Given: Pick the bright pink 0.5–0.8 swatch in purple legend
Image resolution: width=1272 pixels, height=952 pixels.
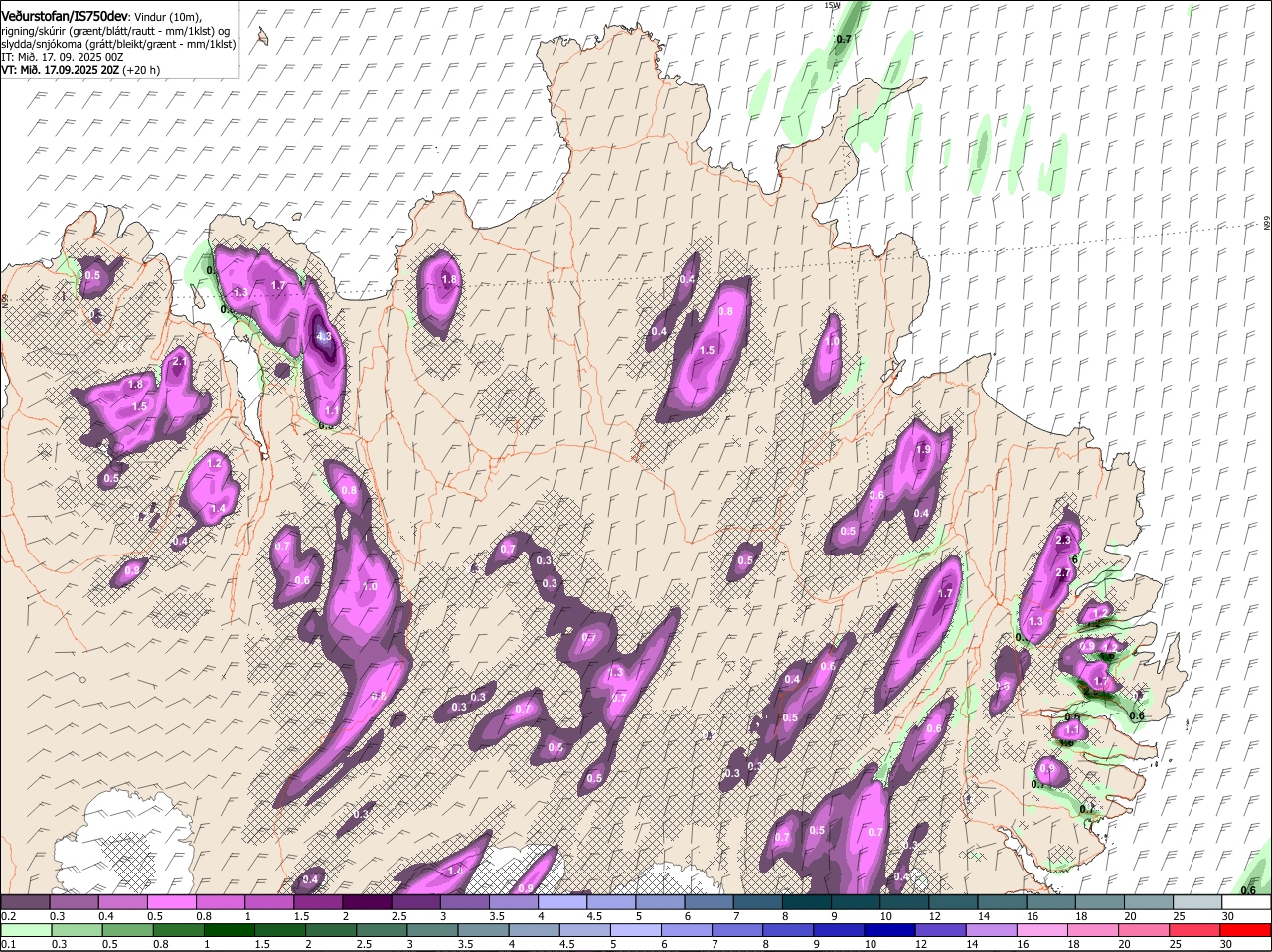Looking at the screenshot, I should (x=172, y=901).
